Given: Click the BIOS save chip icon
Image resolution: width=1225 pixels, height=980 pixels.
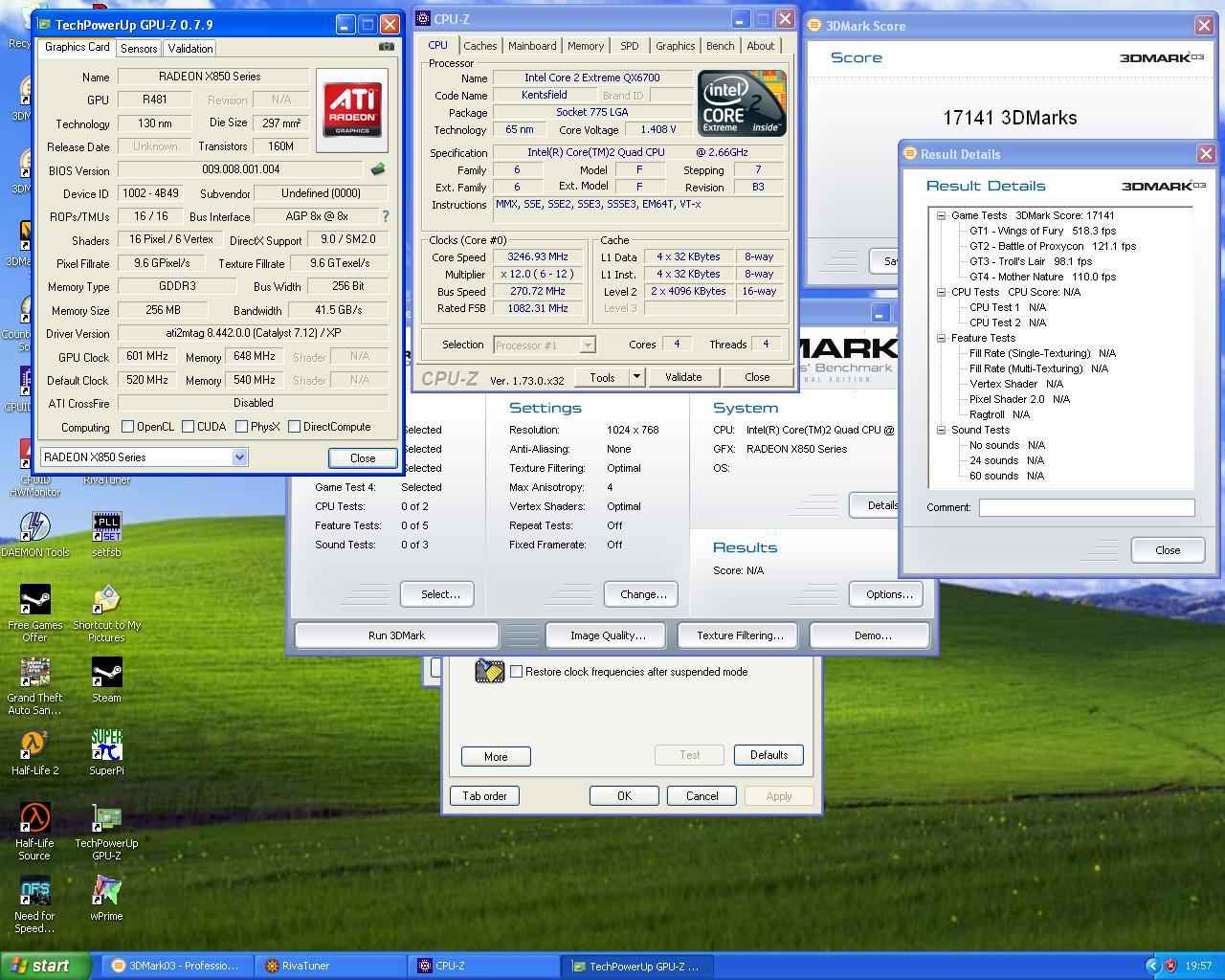Looking at the screenshot, I should (378, 169).
